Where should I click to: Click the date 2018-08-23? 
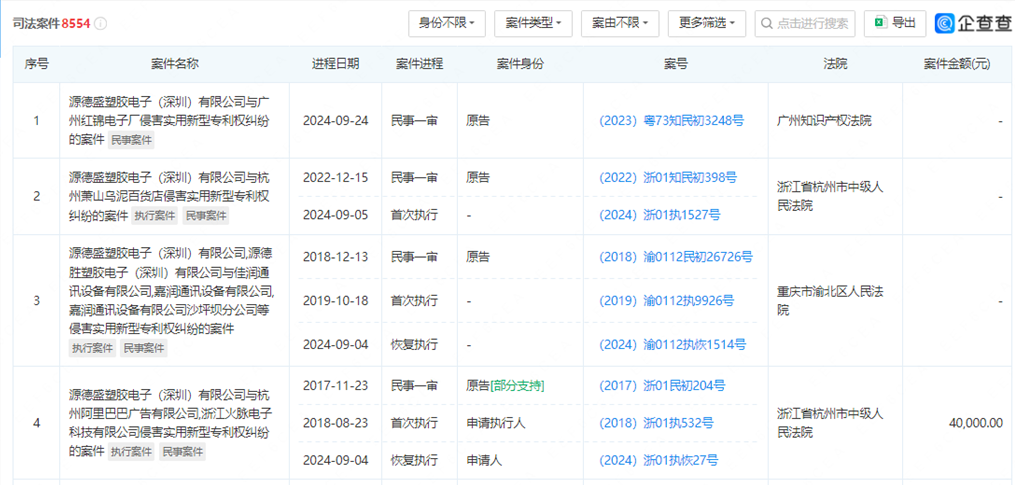tap(335, 423)
